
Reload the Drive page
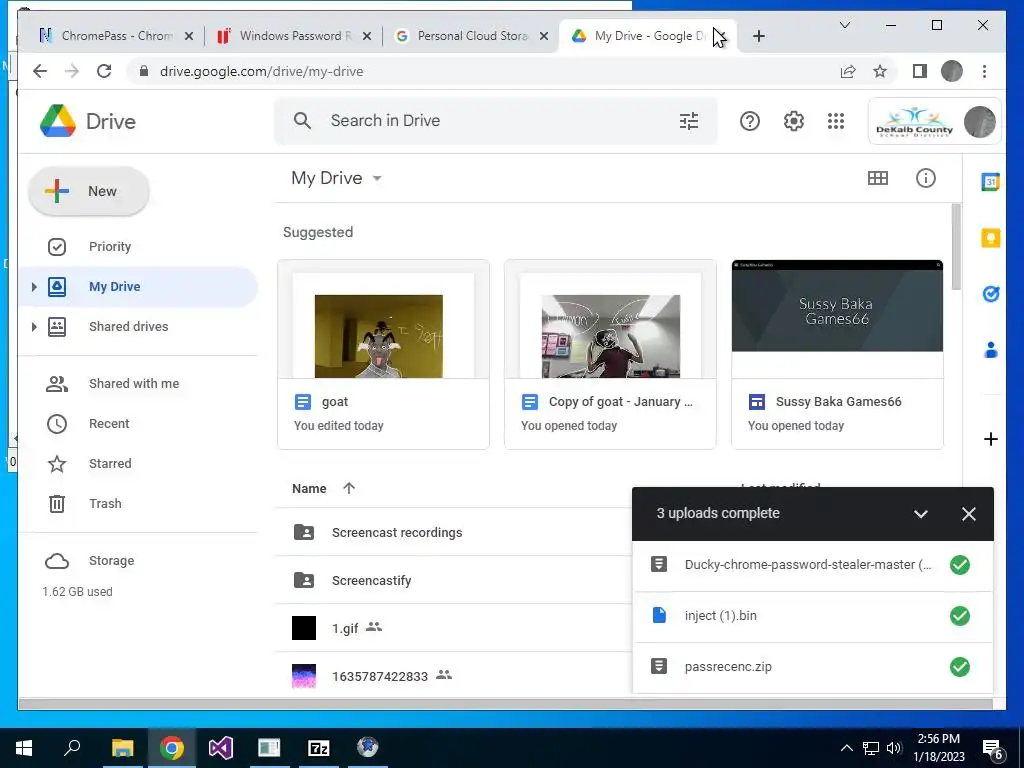104,71
